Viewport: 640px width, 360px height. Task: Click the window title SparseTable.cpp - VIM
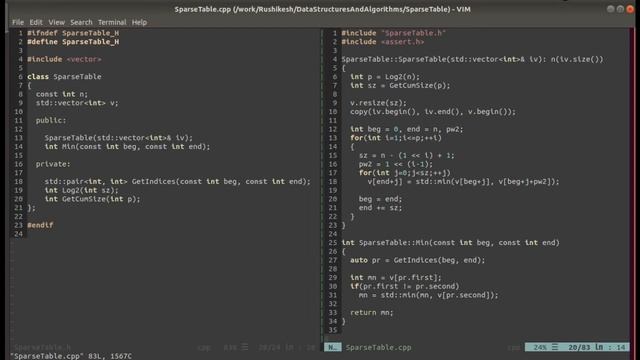[322, 9]
